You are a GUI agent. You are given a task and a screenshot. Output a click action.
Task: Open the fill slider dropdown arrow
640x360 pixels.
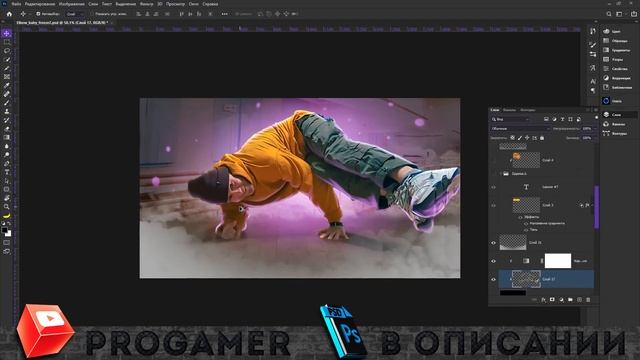click(594, 138)
